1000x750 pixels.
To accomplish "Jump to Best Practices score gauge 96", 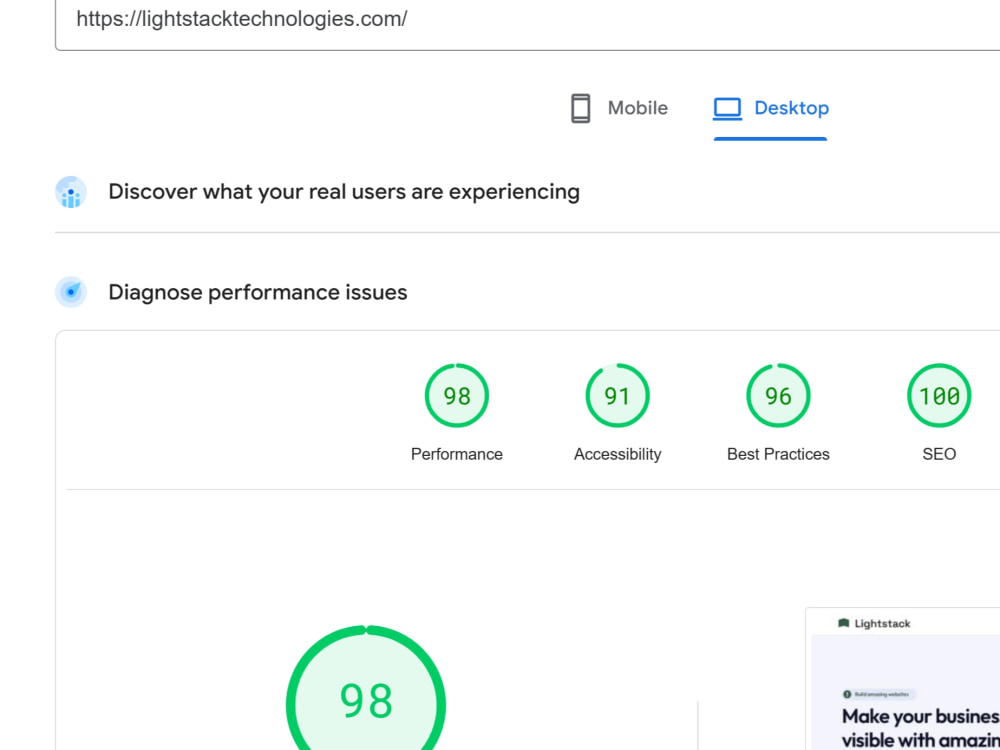I will (778, 395).
